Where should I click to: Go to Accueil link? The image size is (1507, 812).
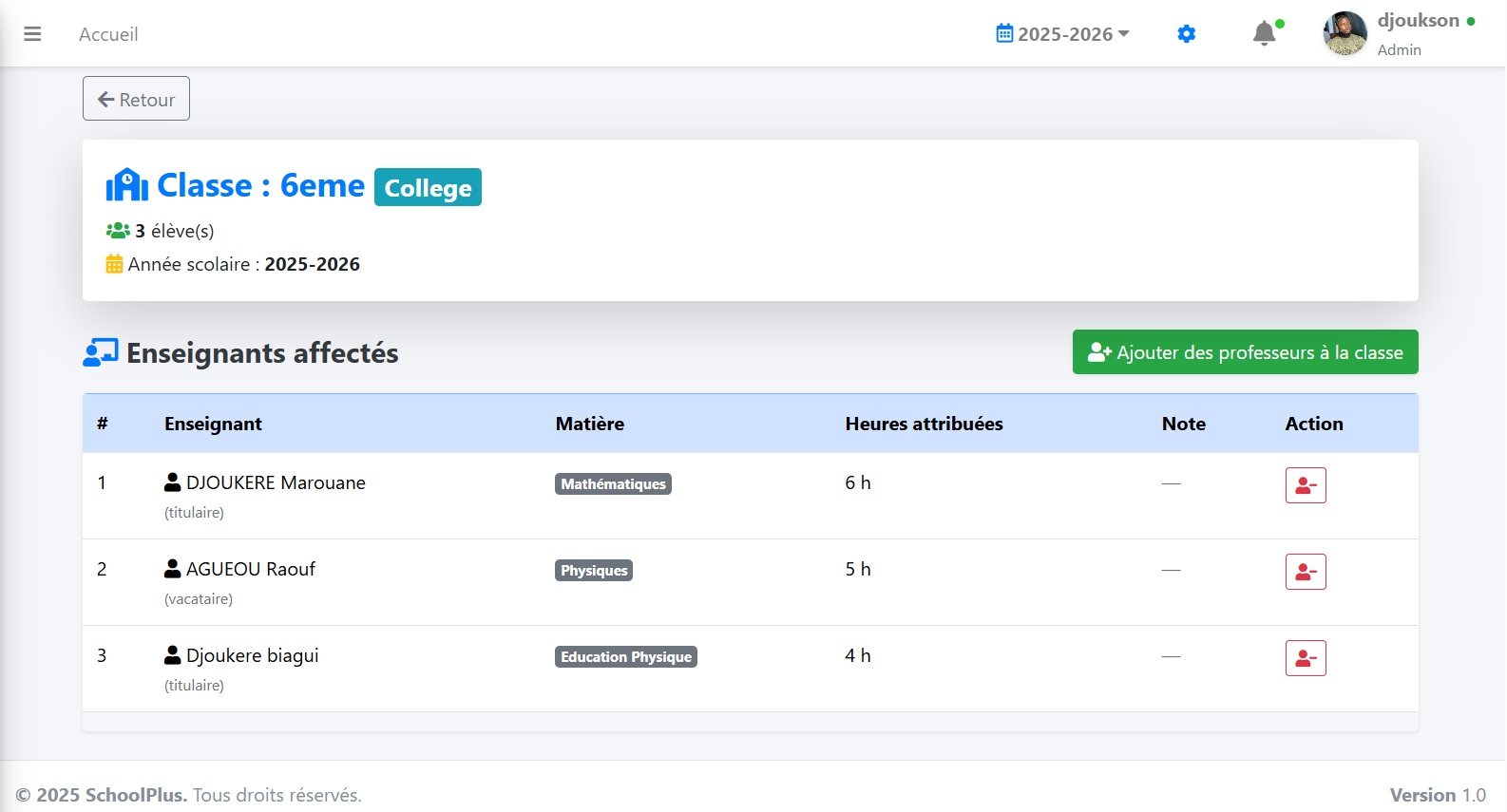[x=108, y=34]
